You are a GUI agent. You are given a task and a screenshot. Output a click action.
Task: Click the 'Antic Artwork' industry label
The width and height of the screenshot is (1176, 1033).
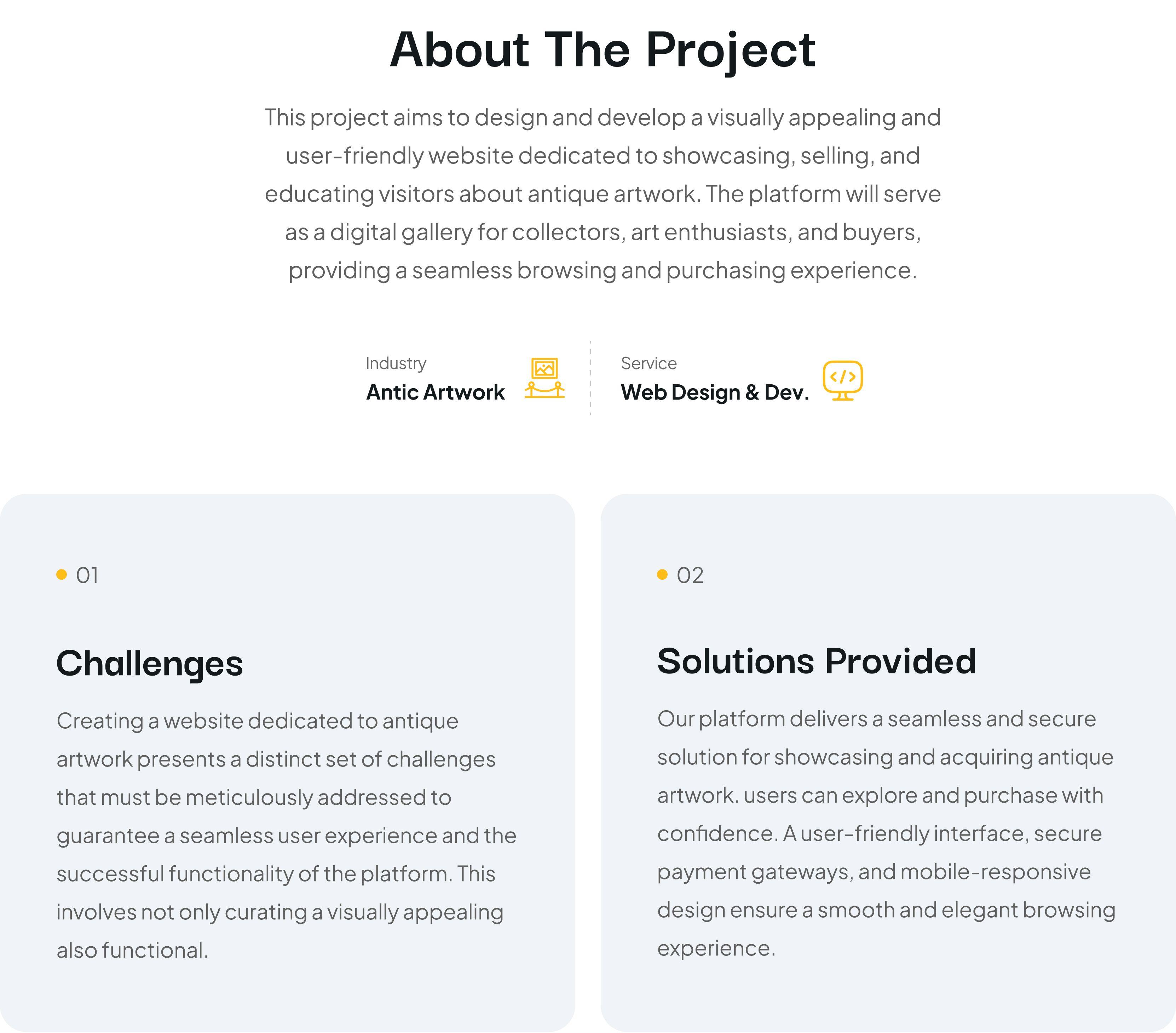coord(435,392)
